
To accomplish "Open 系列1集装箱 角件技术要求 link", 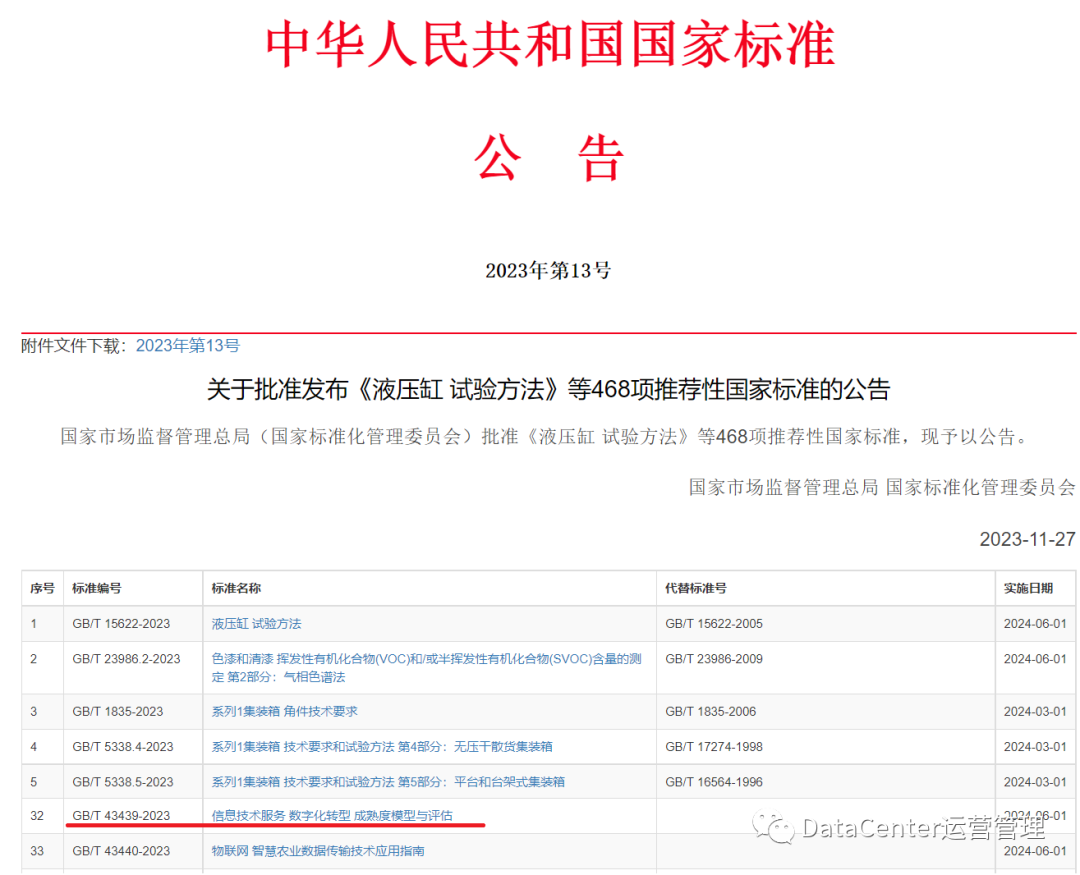I will coord(284,711).
